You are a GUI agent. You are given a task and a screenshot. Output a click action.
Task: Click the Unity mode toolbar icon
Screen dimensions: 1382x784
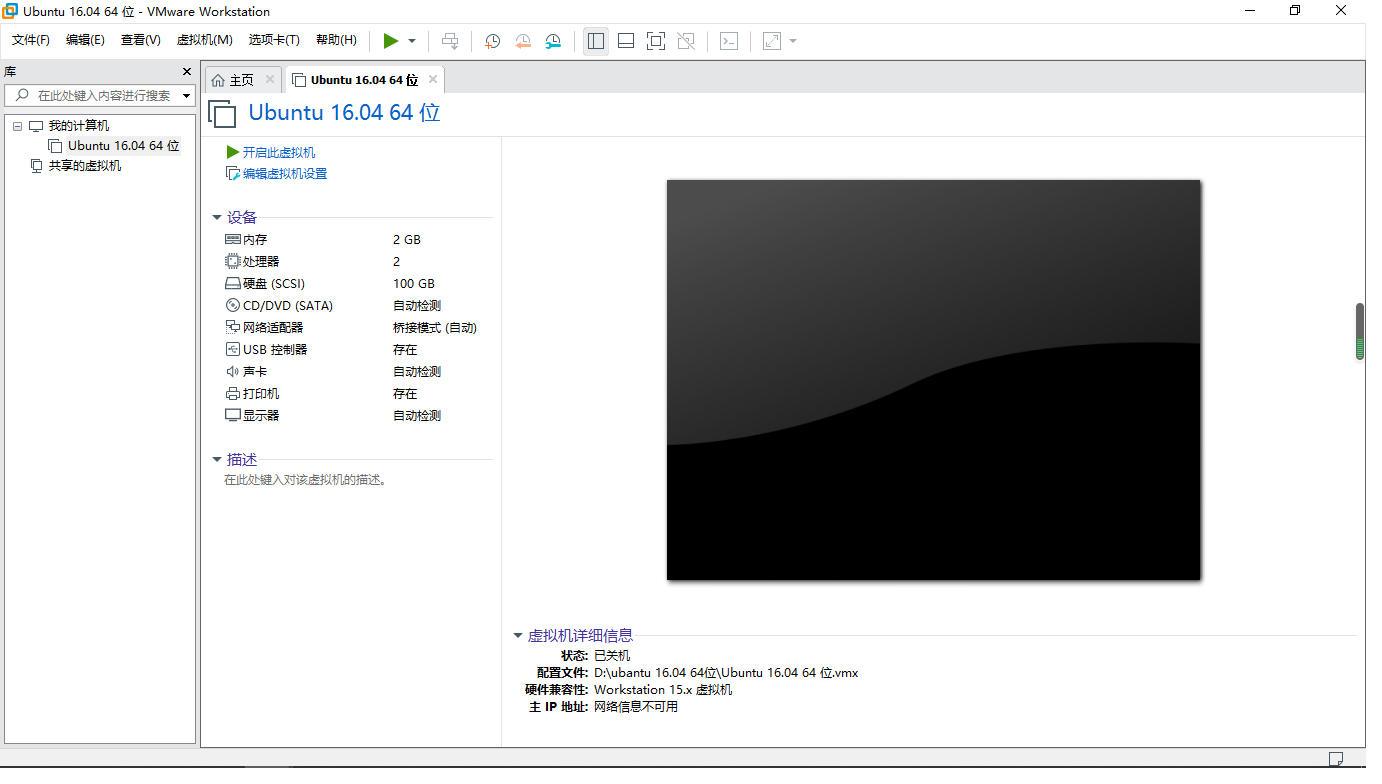tap(686, 41)
